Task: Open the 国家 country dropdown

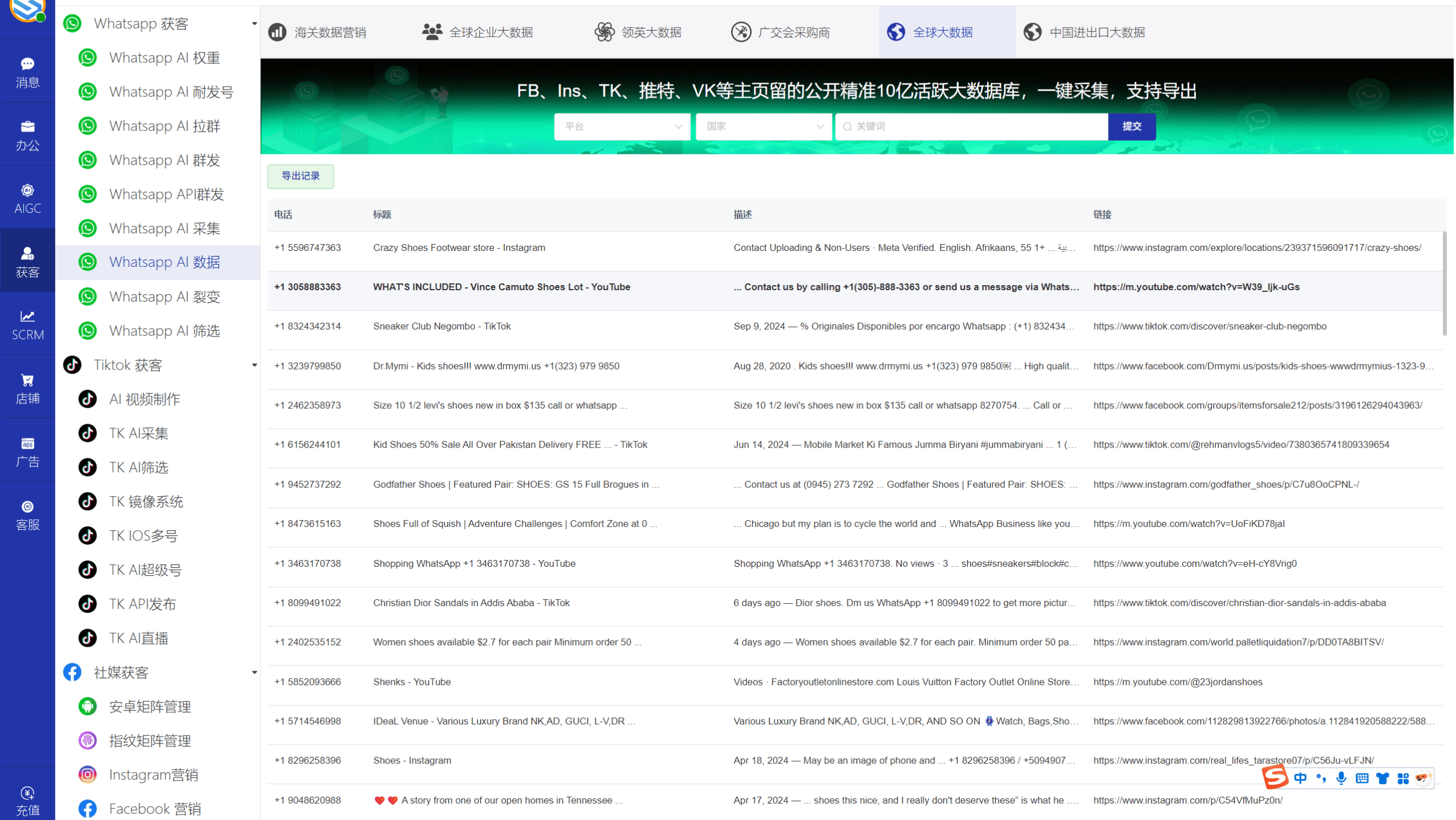Action: pos(763,126)
